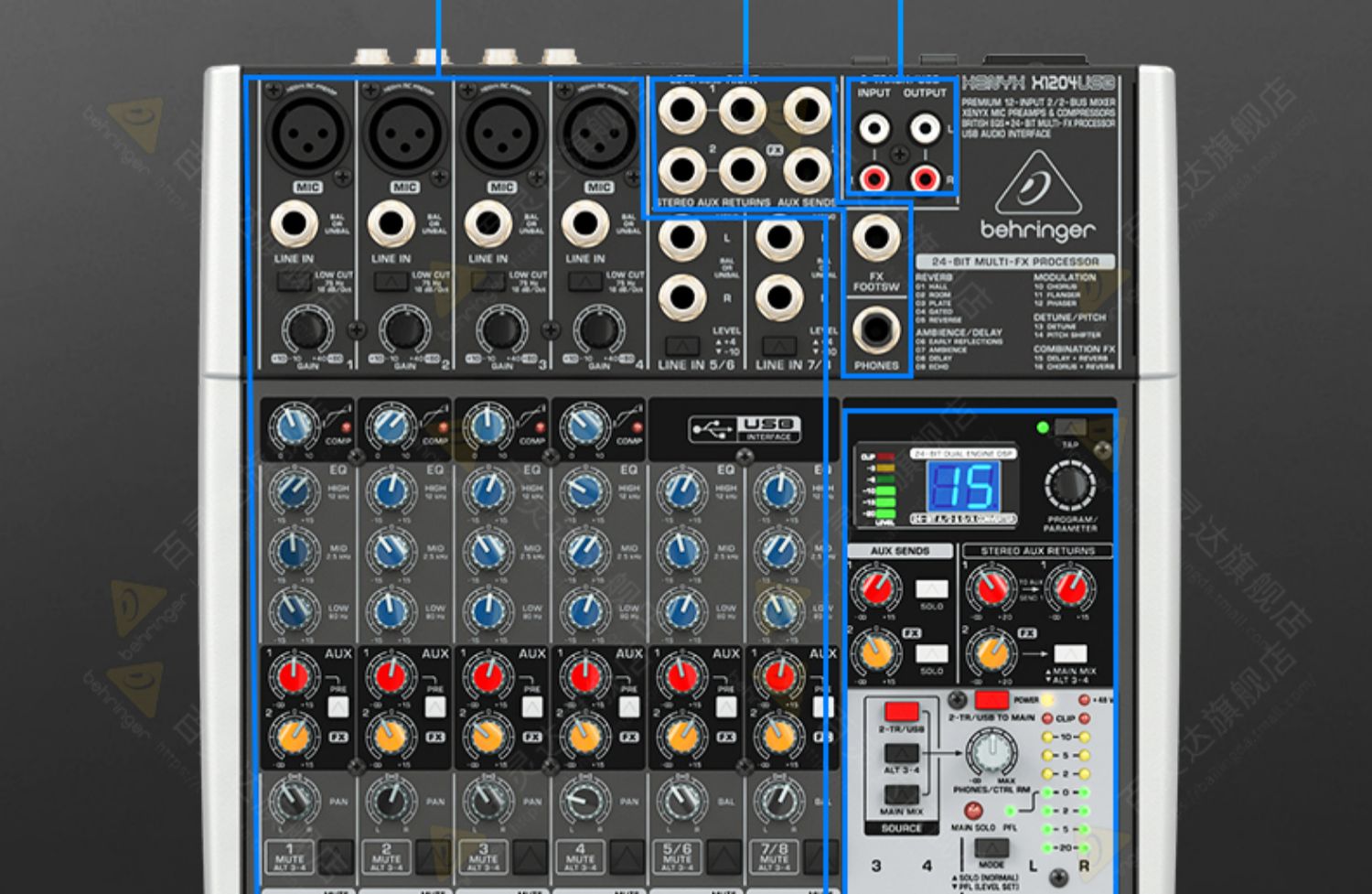Adjust channel 2 EQ Mid knob
The width and height of the screenshot is (1372, 894).
tap(391, 551)
